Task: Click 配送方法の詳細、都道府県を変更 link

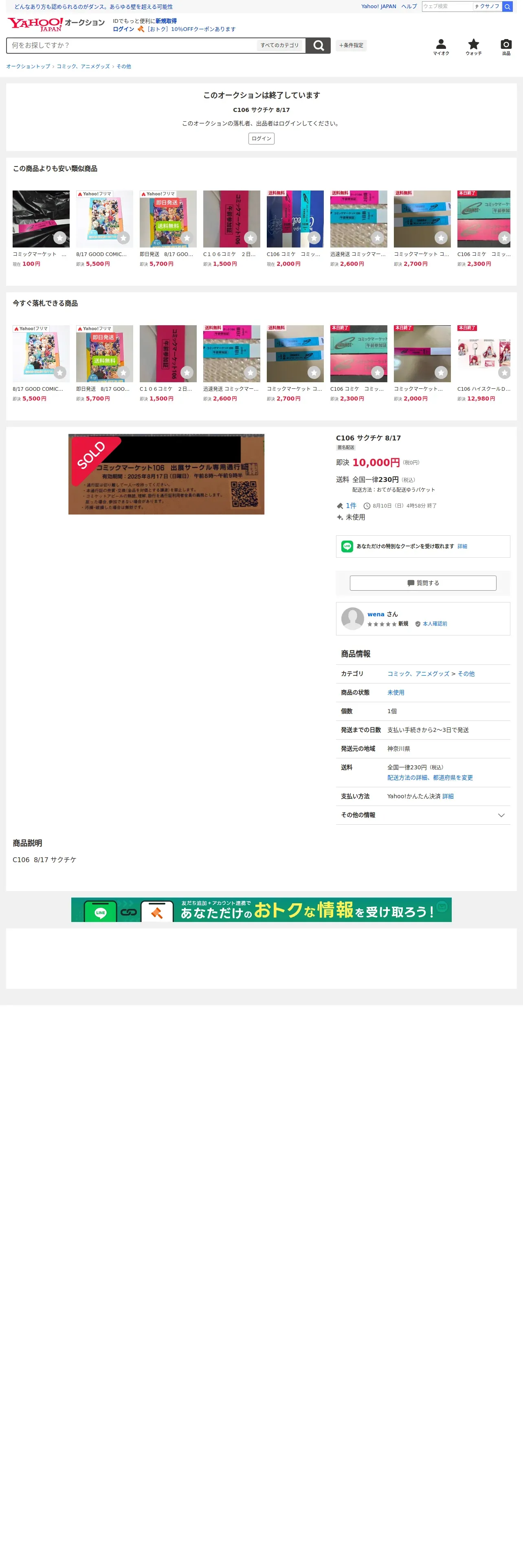Action: coord(430,778)
